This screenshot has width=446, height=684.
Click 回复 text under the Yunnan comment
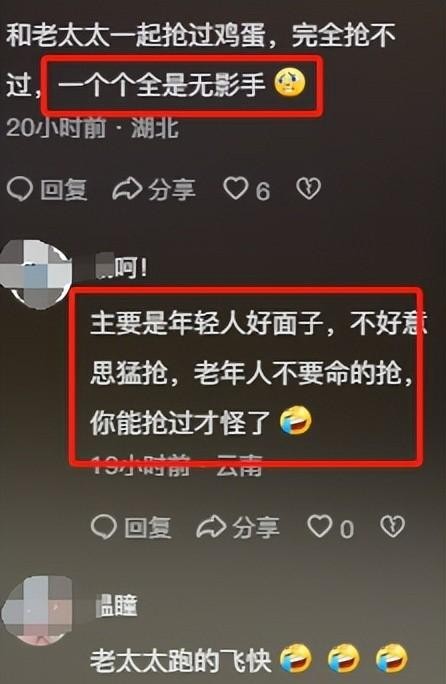pyautogui.click(x=148, y=527)
